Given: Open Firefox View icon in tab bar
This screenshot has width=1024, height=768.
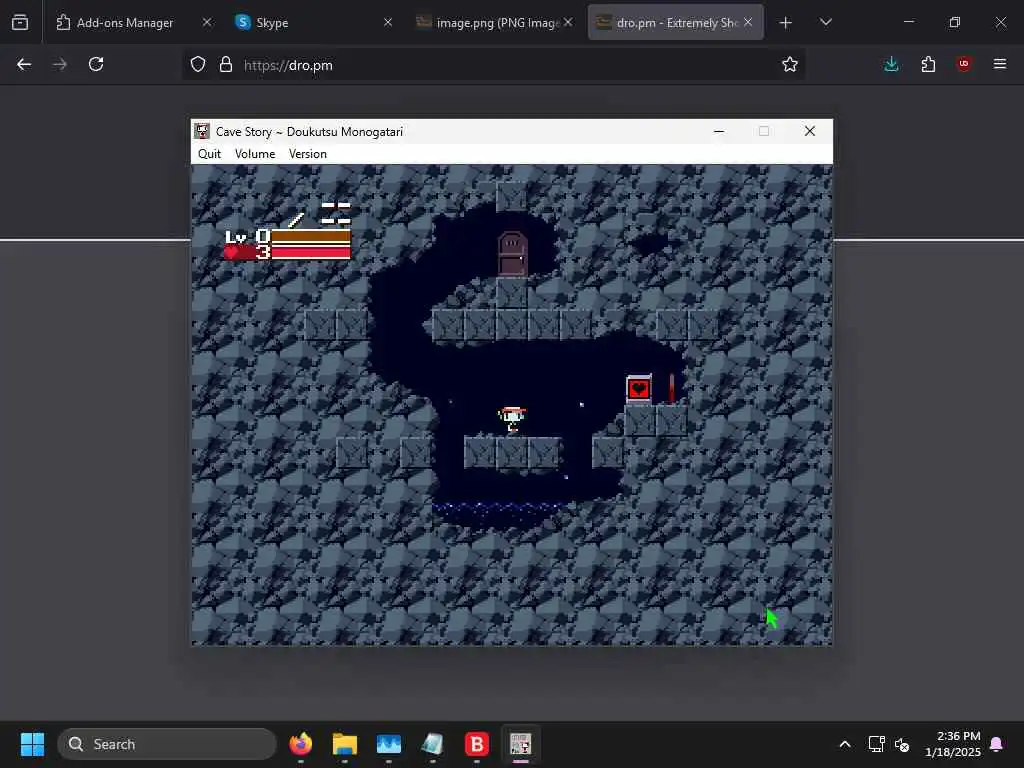Looking at the screenshot, I should [x=20, y=22].
